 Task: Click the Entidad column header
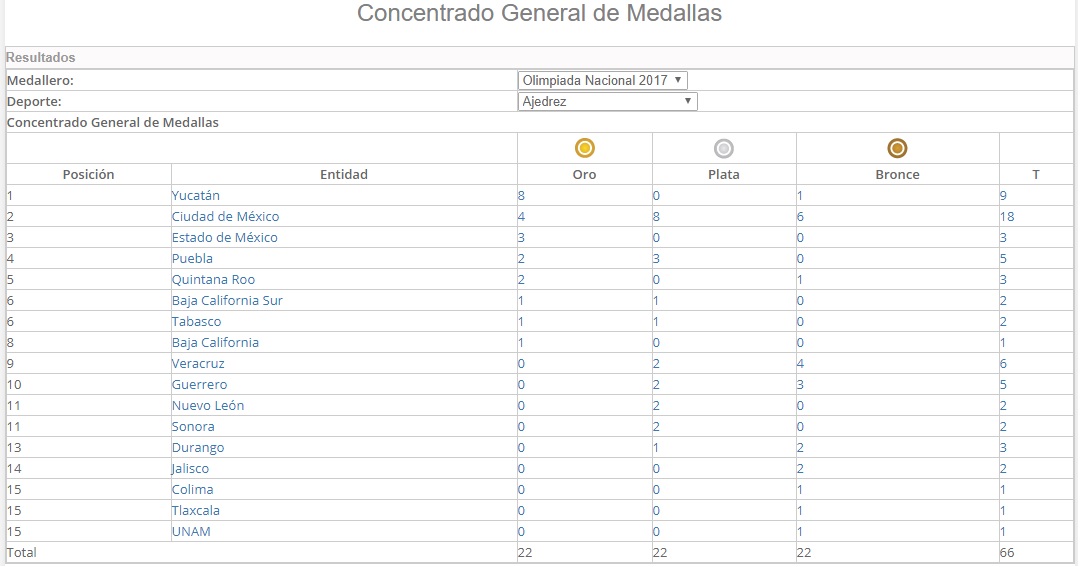click(x=344, y=174)
